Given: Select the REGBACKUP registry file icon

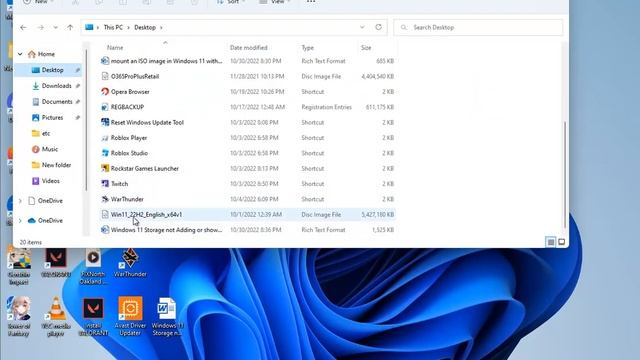Looking at the screenshot, I should point(105,107).
